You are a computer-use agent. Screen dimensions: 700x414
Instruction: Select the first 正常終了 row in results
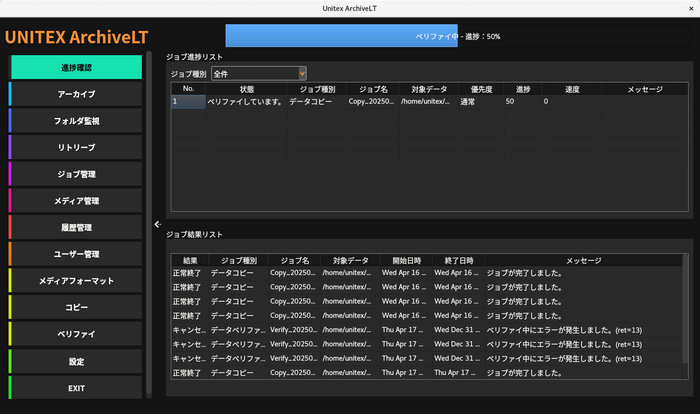coord(427,273)
